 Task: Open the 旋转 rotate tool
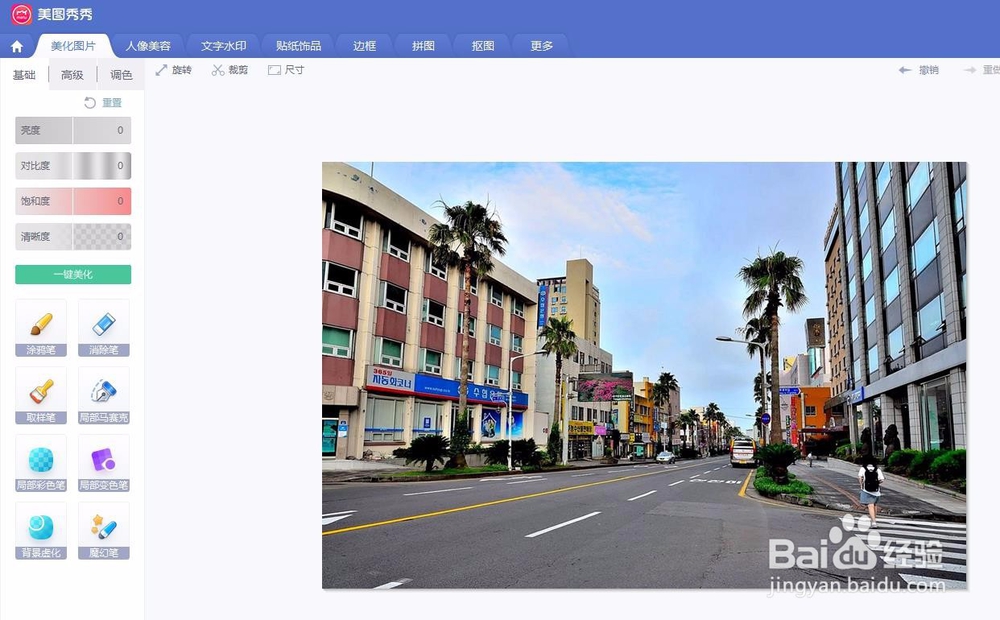174,70
